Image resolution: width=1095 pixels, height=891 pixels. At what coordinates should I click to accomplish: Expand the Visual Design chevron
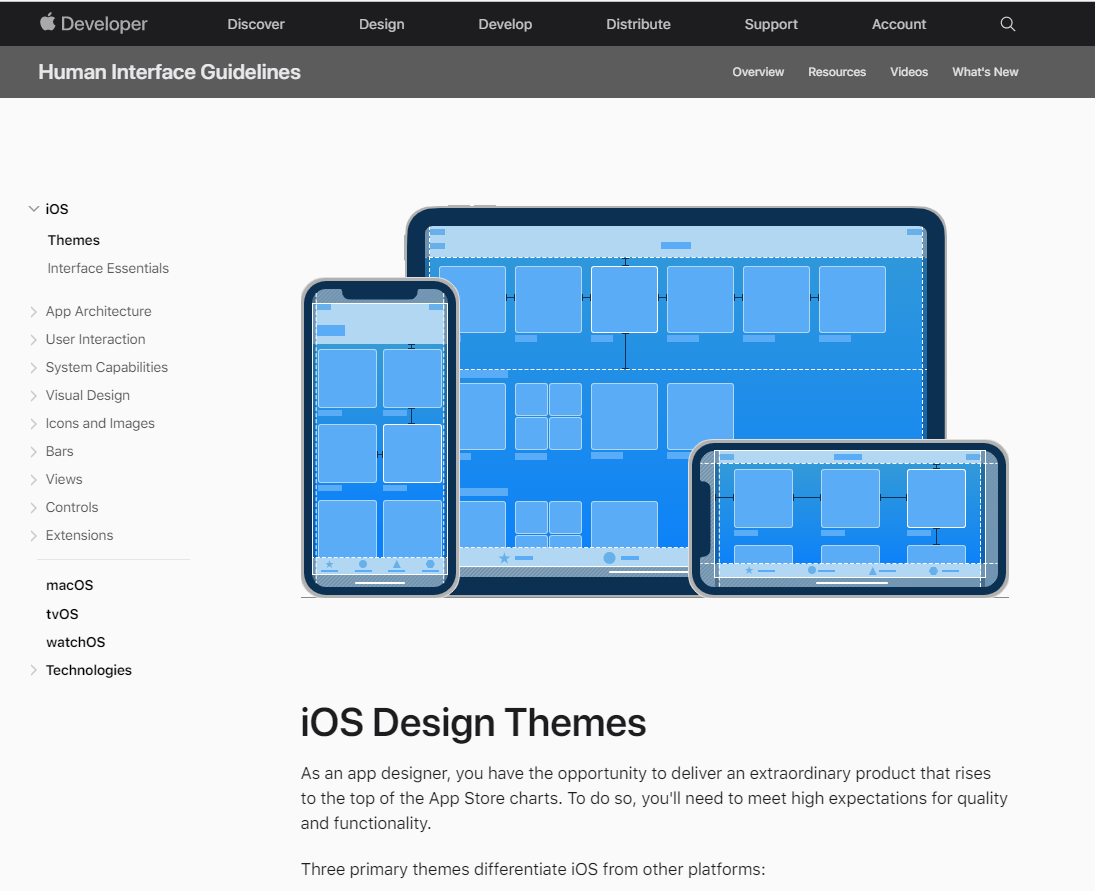[33, 395]
